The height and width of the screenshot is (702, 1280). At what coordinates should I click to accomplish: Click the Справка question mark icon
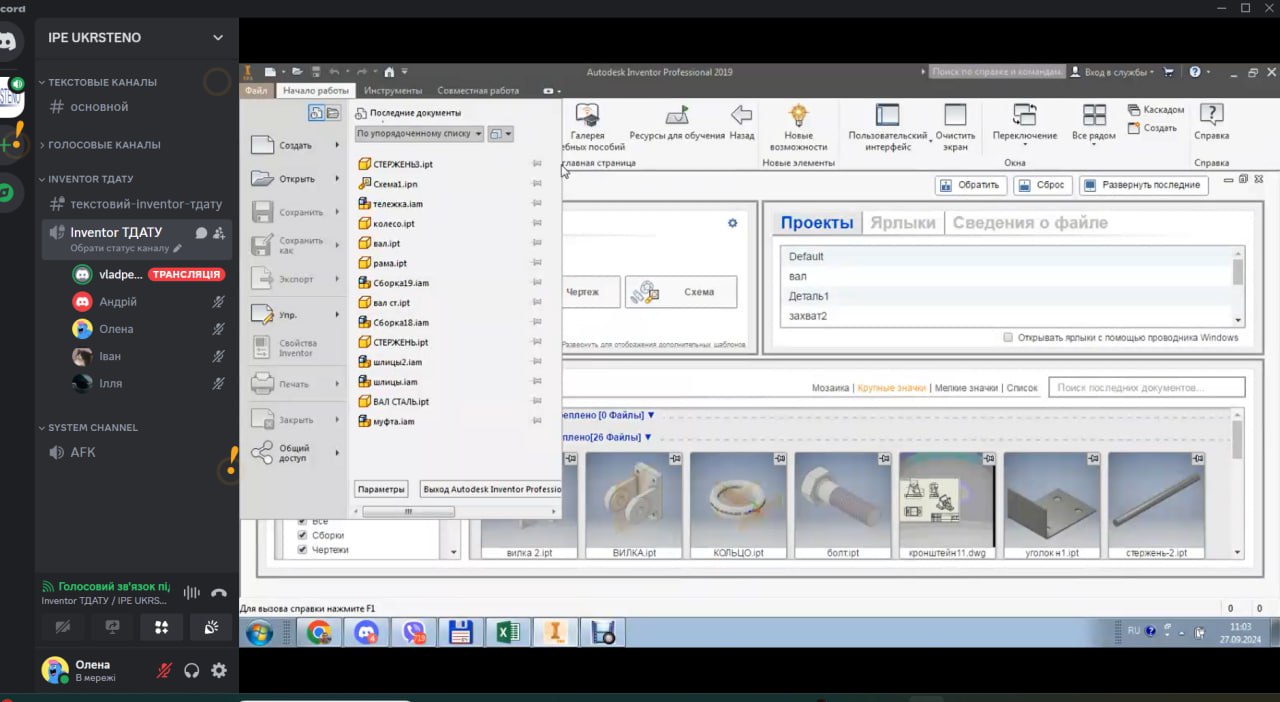tap(1211, 114)
